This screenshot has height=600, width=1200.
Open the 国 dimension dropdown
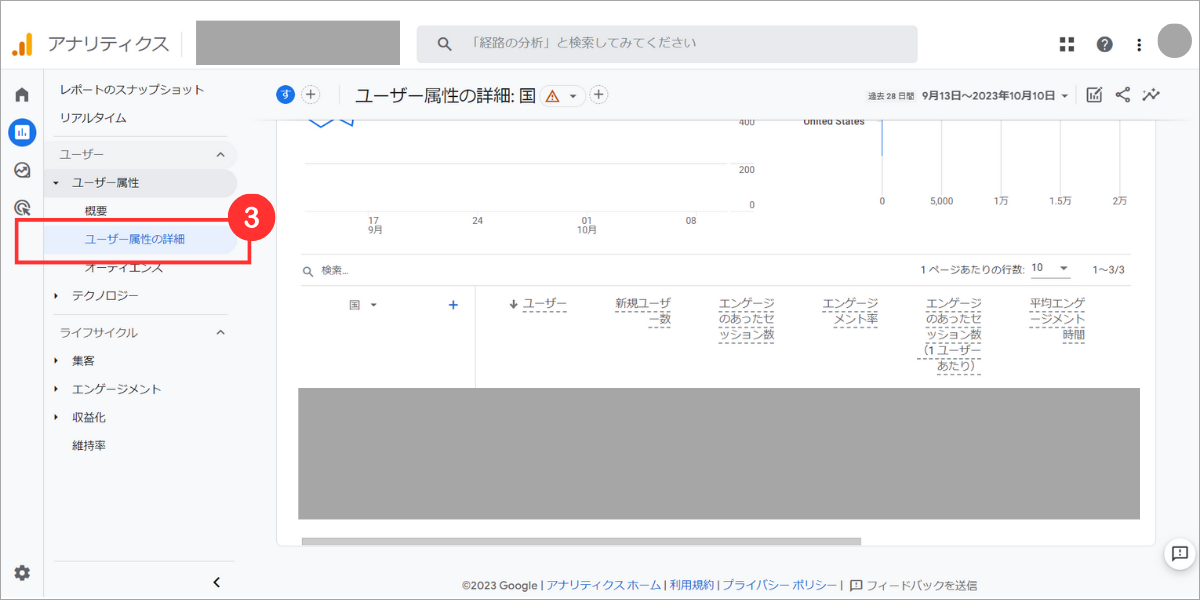(363, 305)
